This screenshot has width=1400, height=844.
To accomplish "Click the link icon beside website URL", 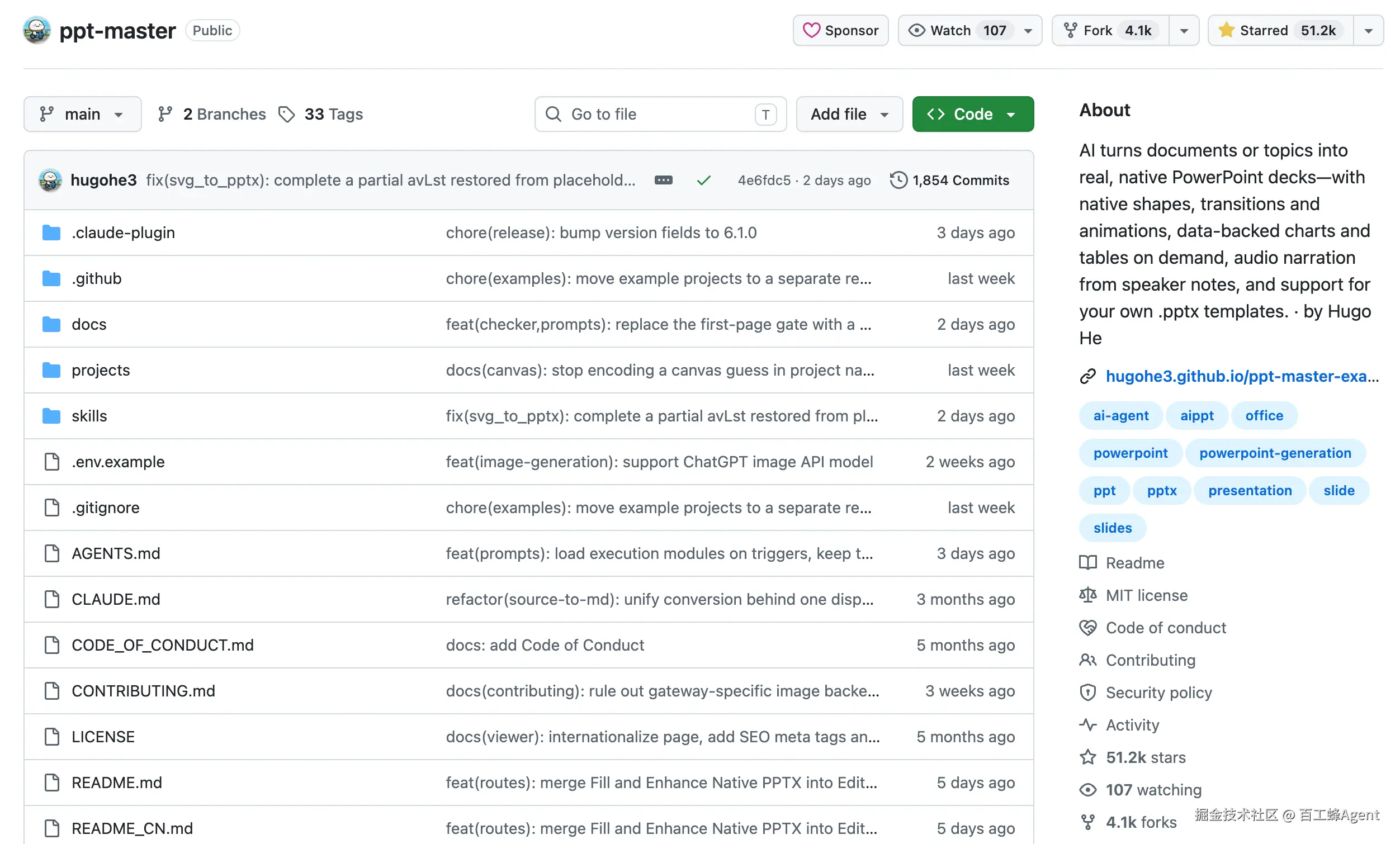I will [1087, 377].
